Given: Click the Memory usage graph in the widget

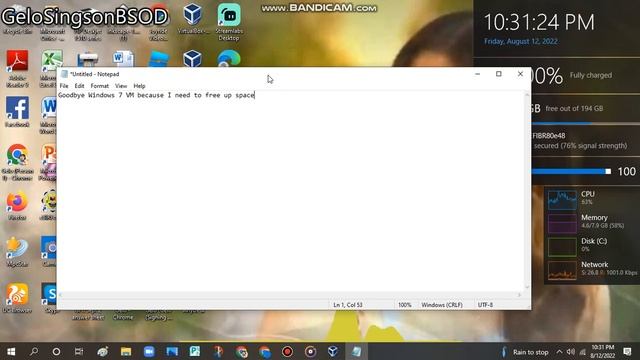Looking at the screenshot, I should [562, 223].
